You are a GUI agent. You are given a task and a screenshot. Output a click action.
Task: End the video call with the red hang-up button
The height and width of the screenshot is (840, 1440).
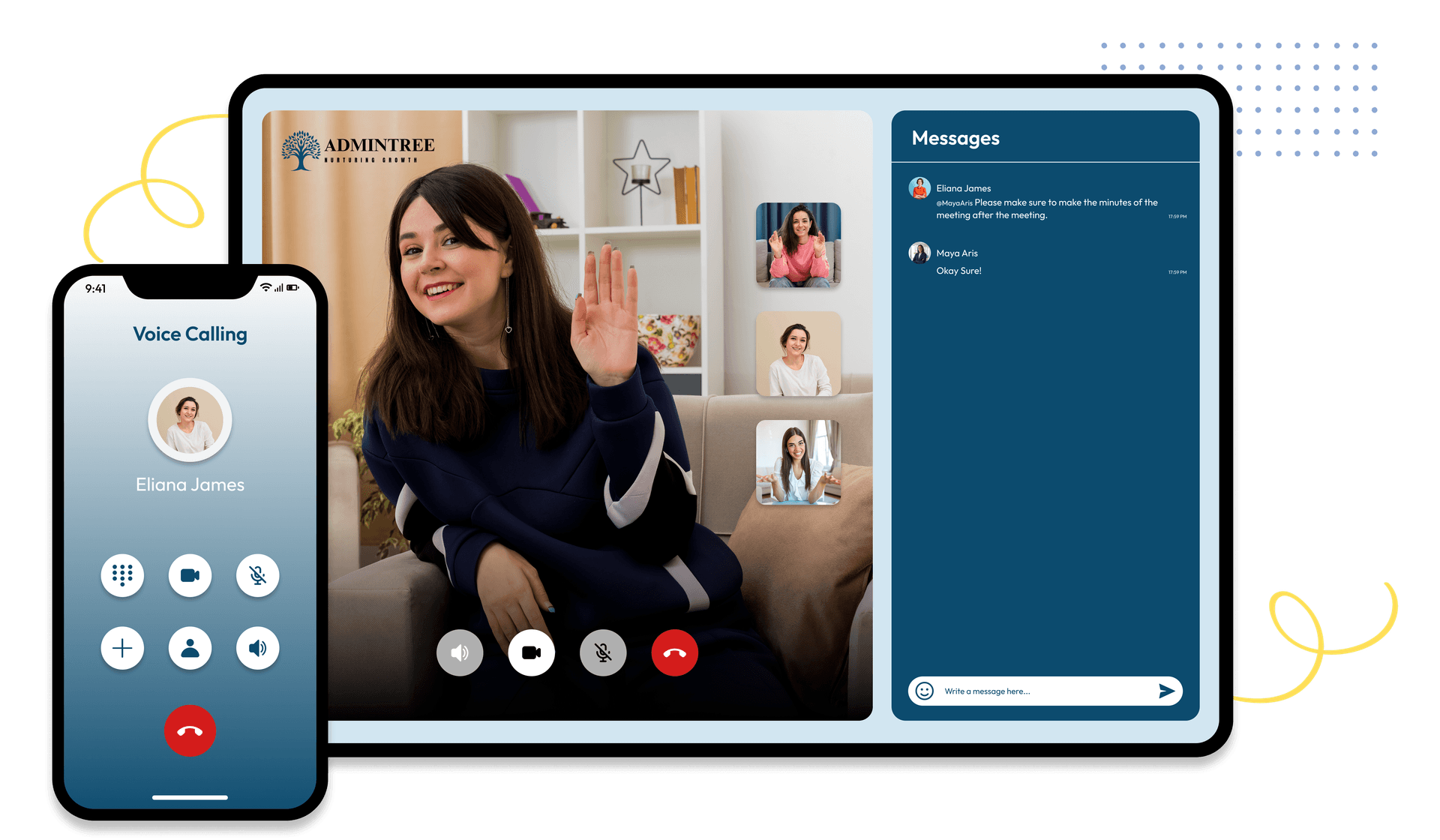pos(674,652)
